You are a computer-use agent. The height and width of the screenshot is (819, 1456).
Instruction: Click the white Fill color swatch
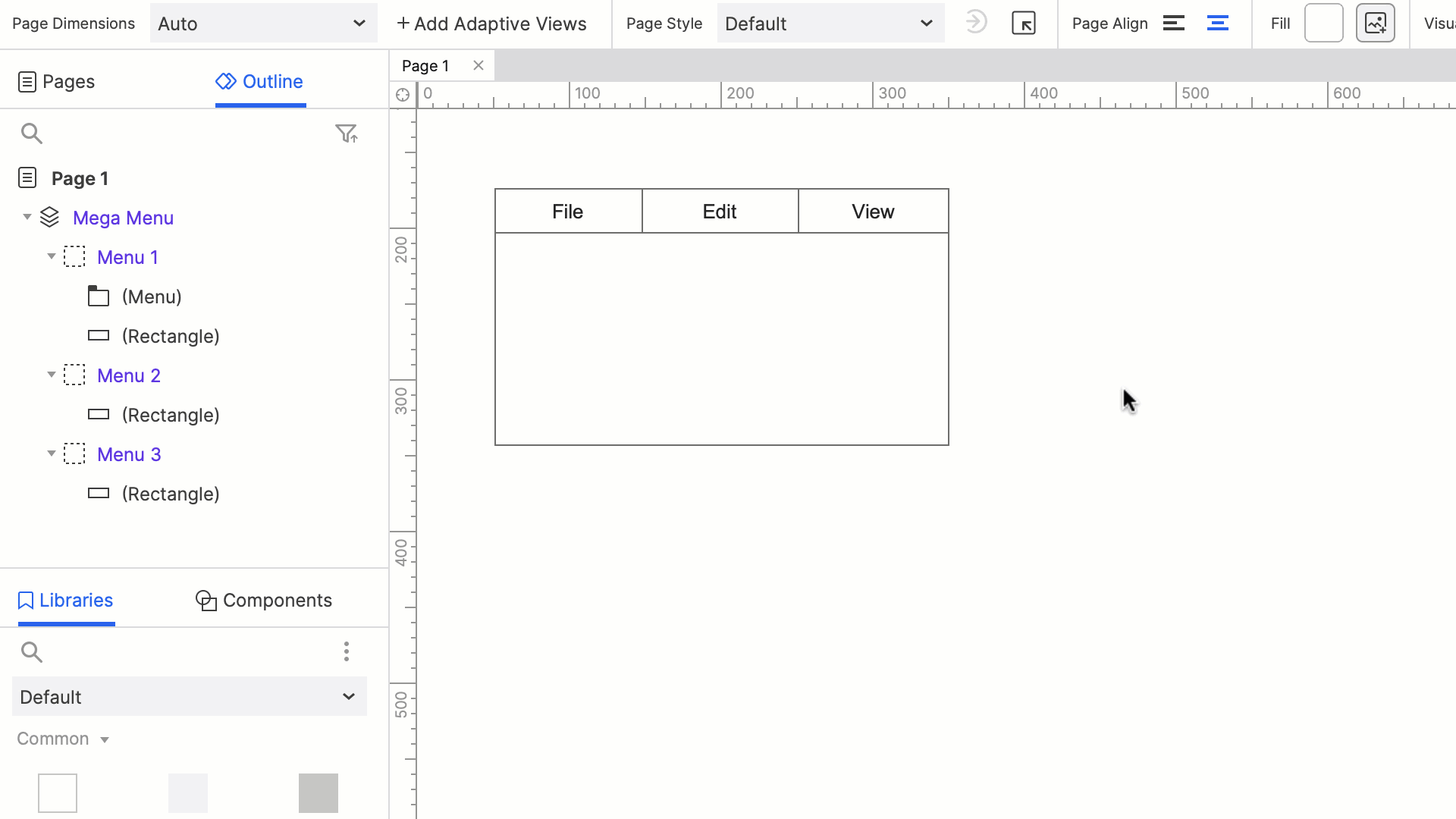pos(1323,23)
